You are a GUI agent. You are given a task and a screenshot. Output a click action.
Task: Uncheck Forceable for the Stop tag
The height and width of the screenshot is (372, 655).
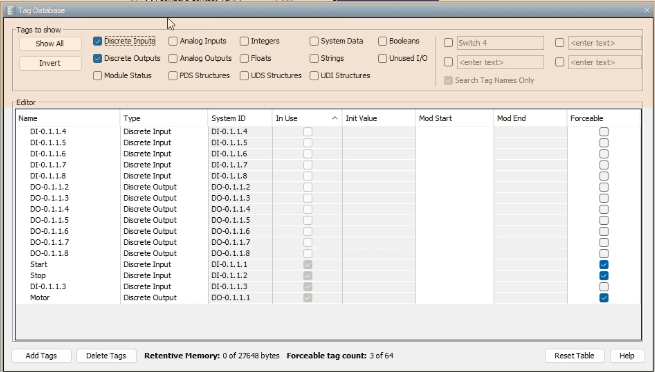pos(604,276)
